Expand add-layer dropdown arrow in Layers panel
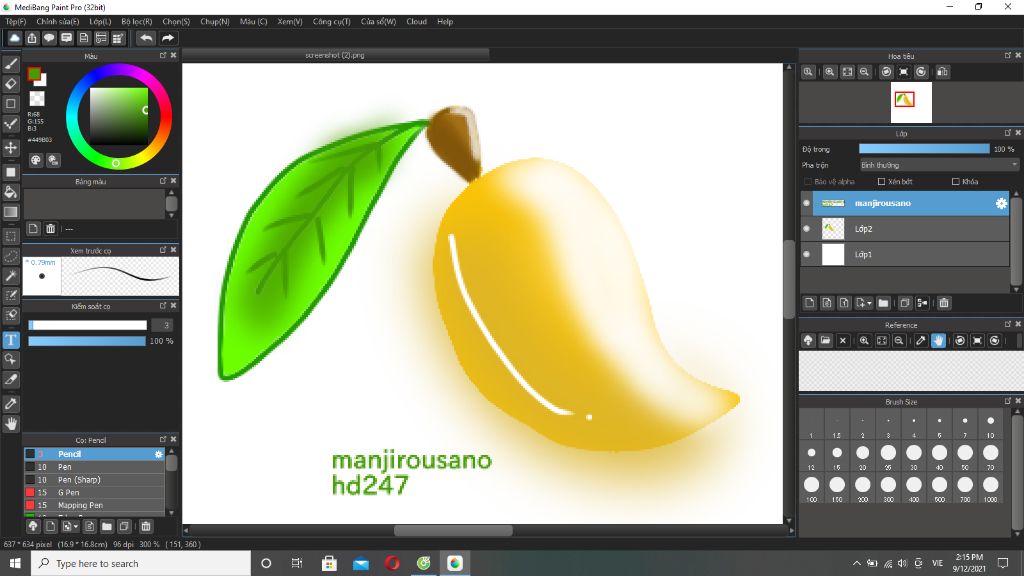The image size is (1024, 576). [869, 304]
